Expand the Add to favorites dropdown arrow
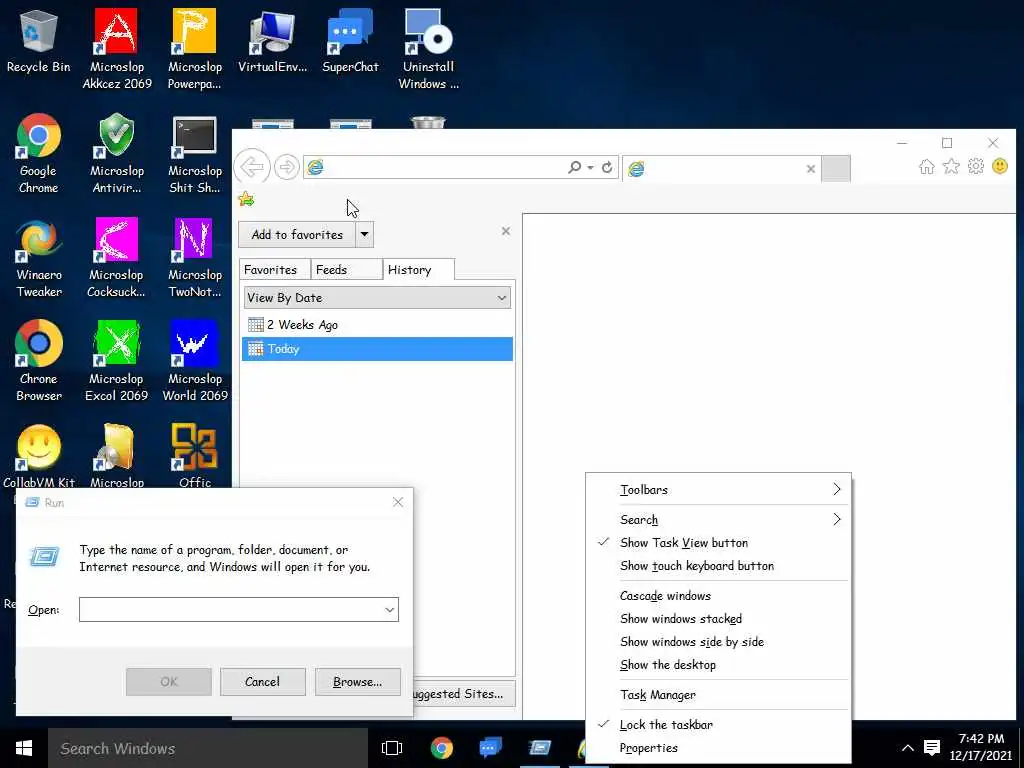The image size is (1024, 768). pos(364,234)
